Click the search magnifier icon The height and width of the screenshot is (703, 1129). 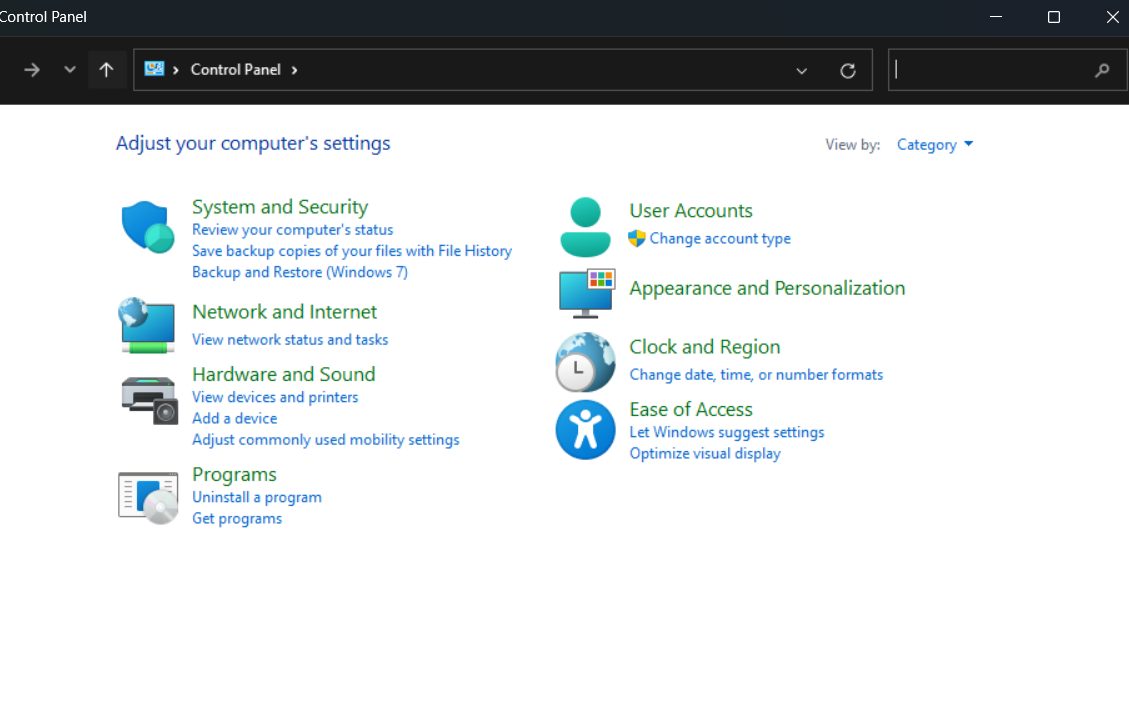pyautogui.click(x=1102, y=71)
